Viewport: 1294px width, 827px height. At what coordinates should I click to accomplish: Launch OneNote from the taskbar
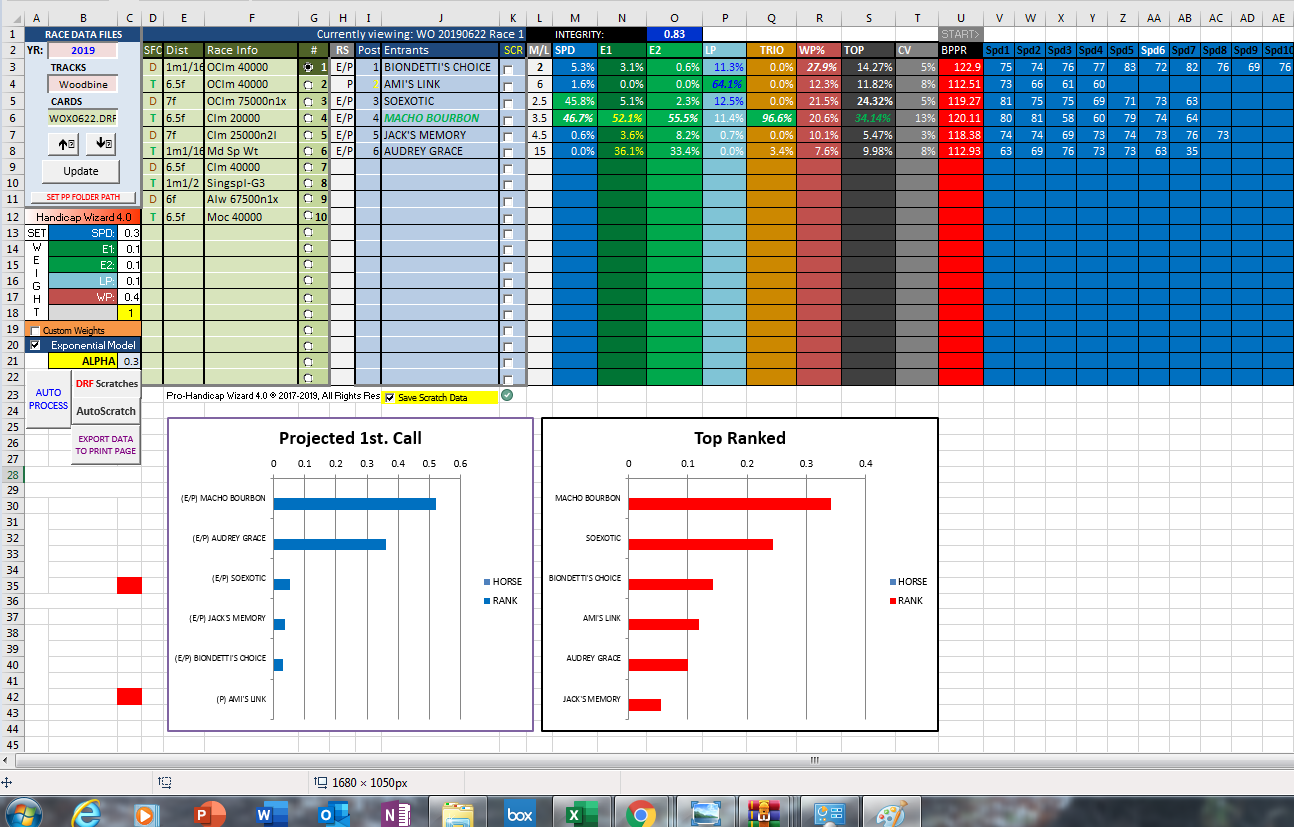tap(391, 813)
